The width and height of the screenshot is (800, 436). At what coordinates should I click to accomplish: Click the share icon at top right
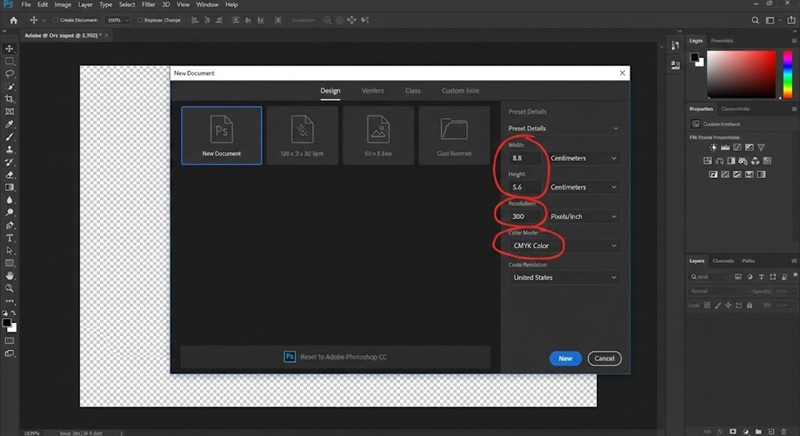coord(791,20)
